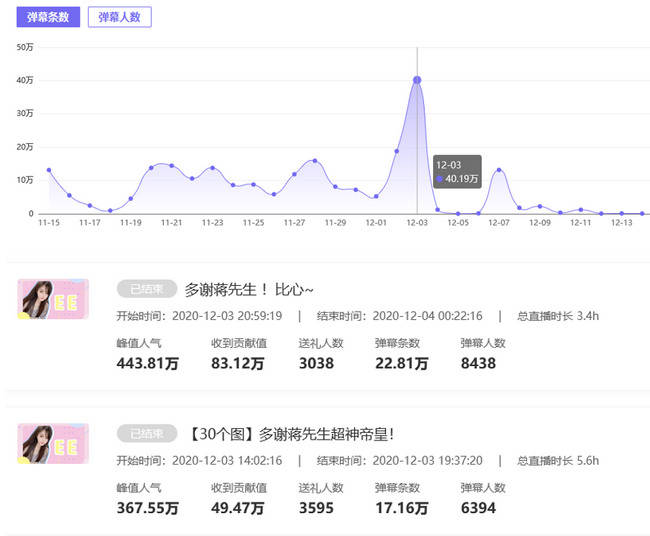Screen dimensions: 650x536
Task: Switch to the 弹幕条数 tab
Action: [48, 17]
